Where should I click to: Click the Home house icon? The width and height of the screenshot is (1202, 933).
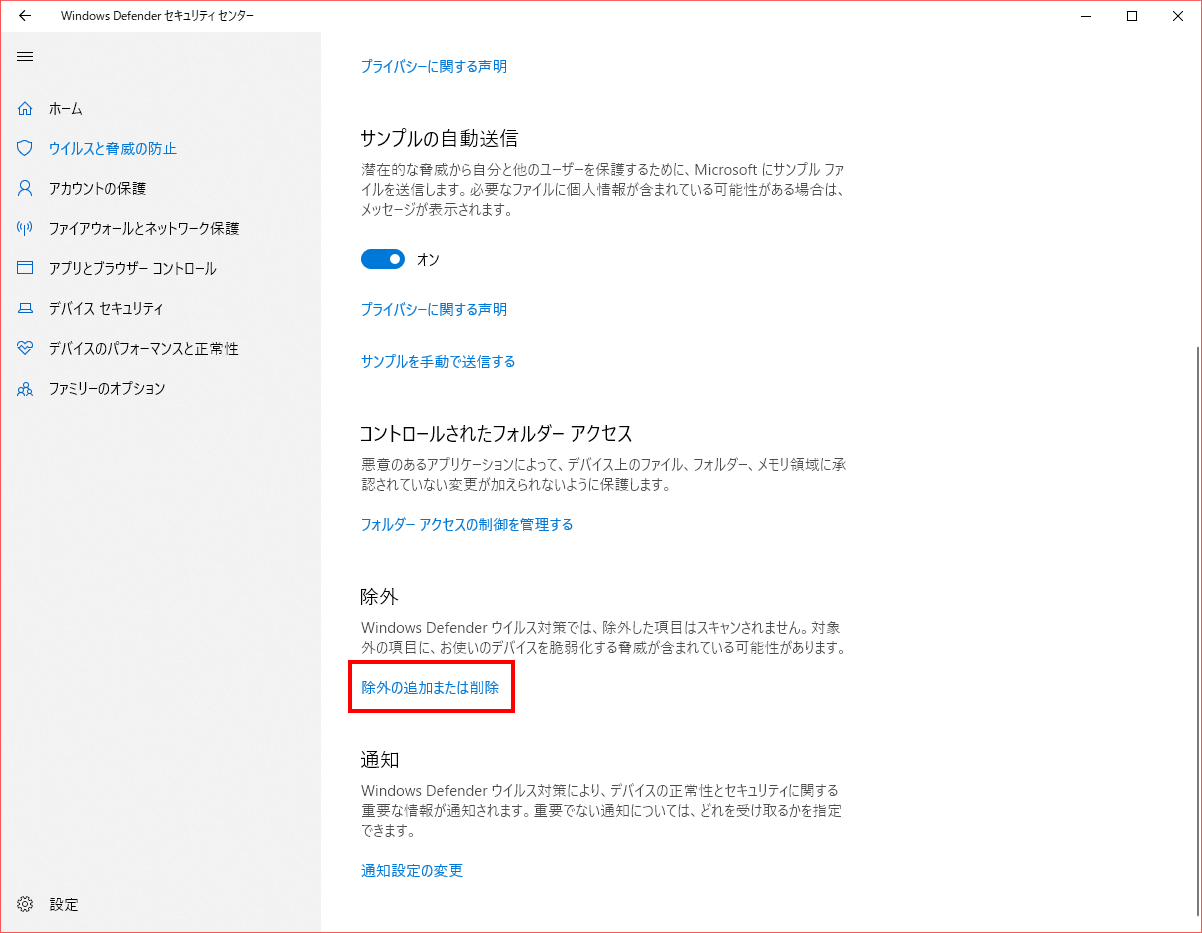[25, 108]
